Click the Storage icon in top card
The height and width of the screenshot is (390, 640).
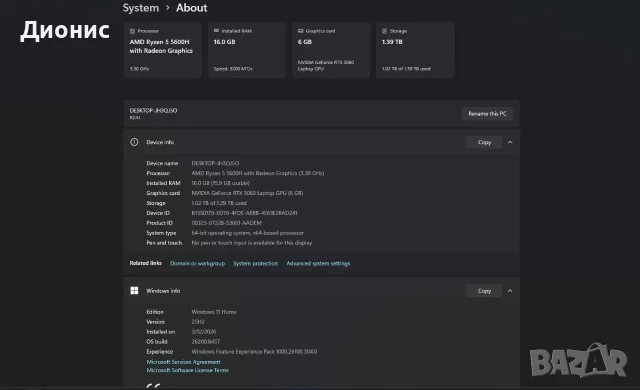click(384, 31)
